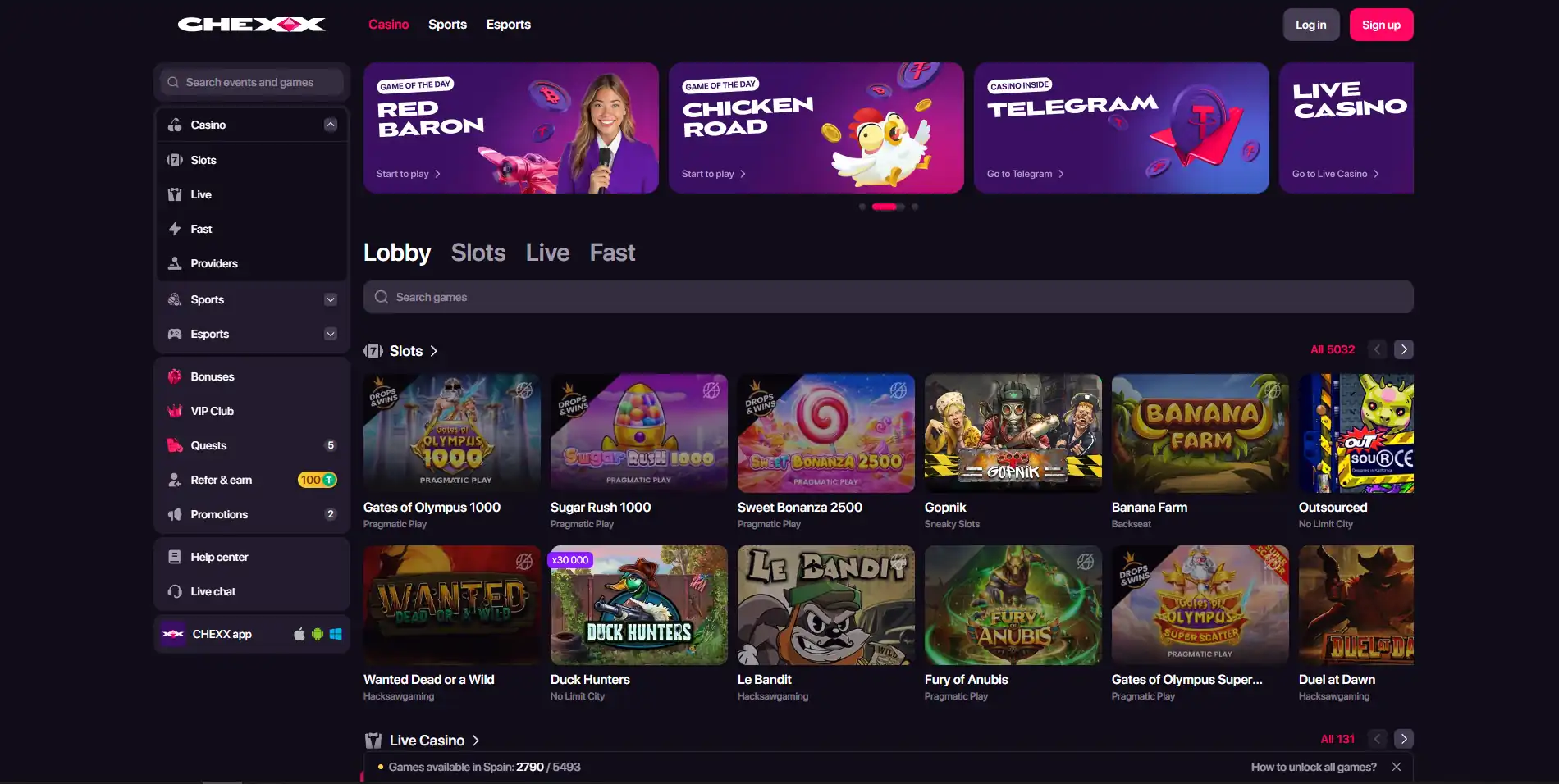Open the Quests sidebar item
The height and width of the screenshot is (784, 1559).
coord(252,445)
